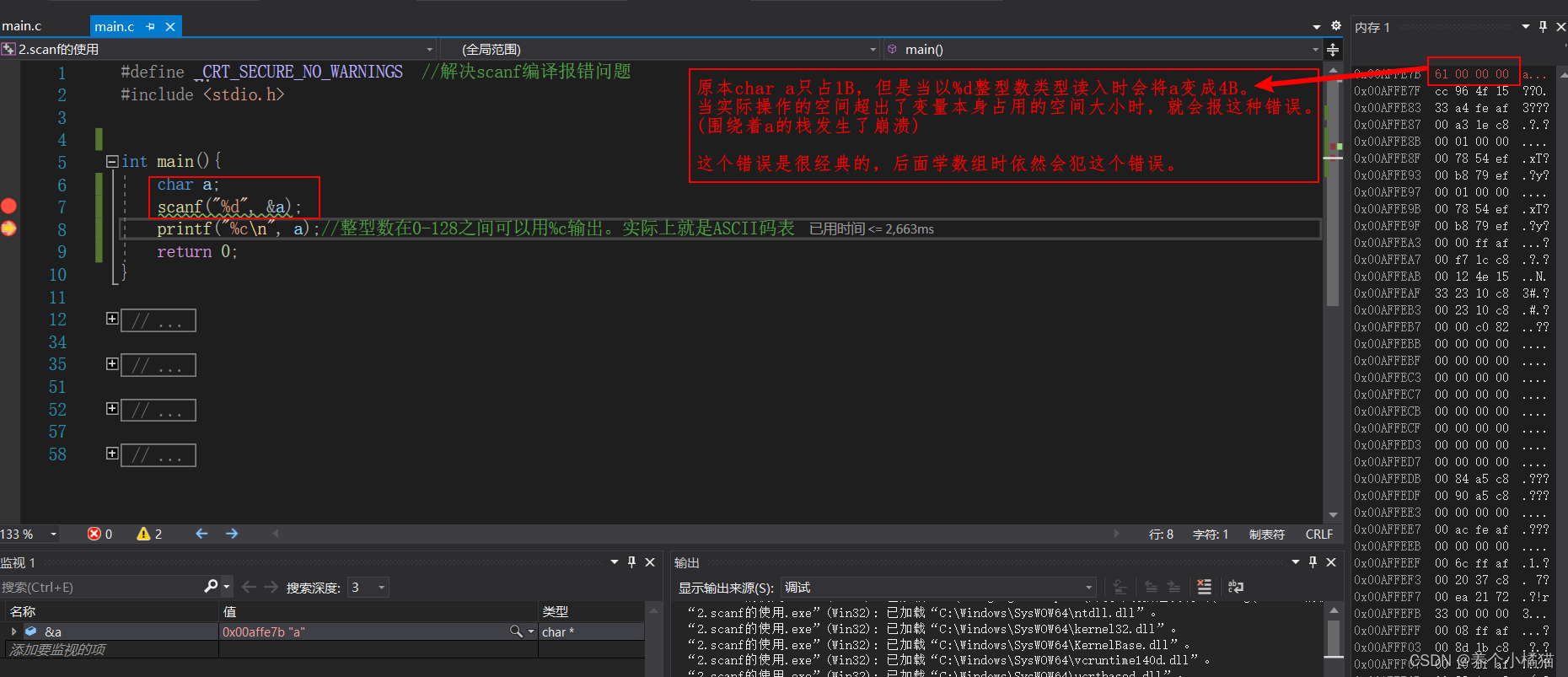Viewport: 1568px width, 677px height.
Task: Click the Watch 1 search field
Action: [x=101, y=587]
